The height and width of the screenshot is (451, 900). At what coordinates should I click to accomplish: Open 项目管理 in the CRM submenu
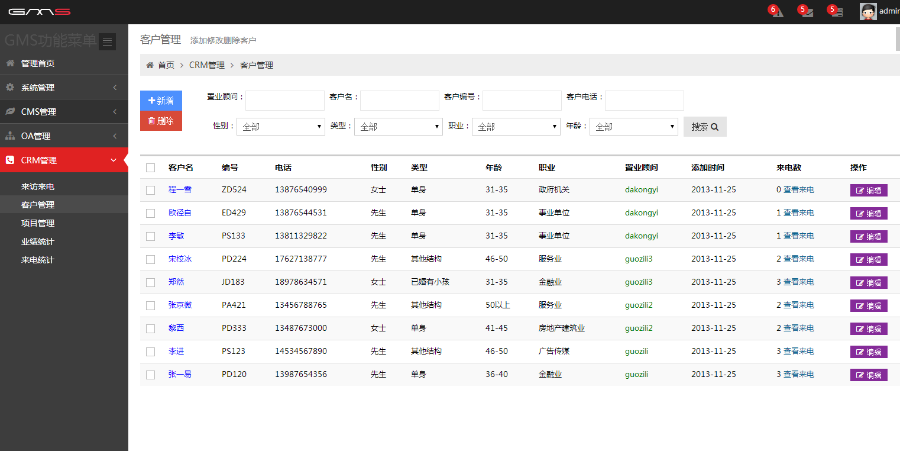coord(38,223)
